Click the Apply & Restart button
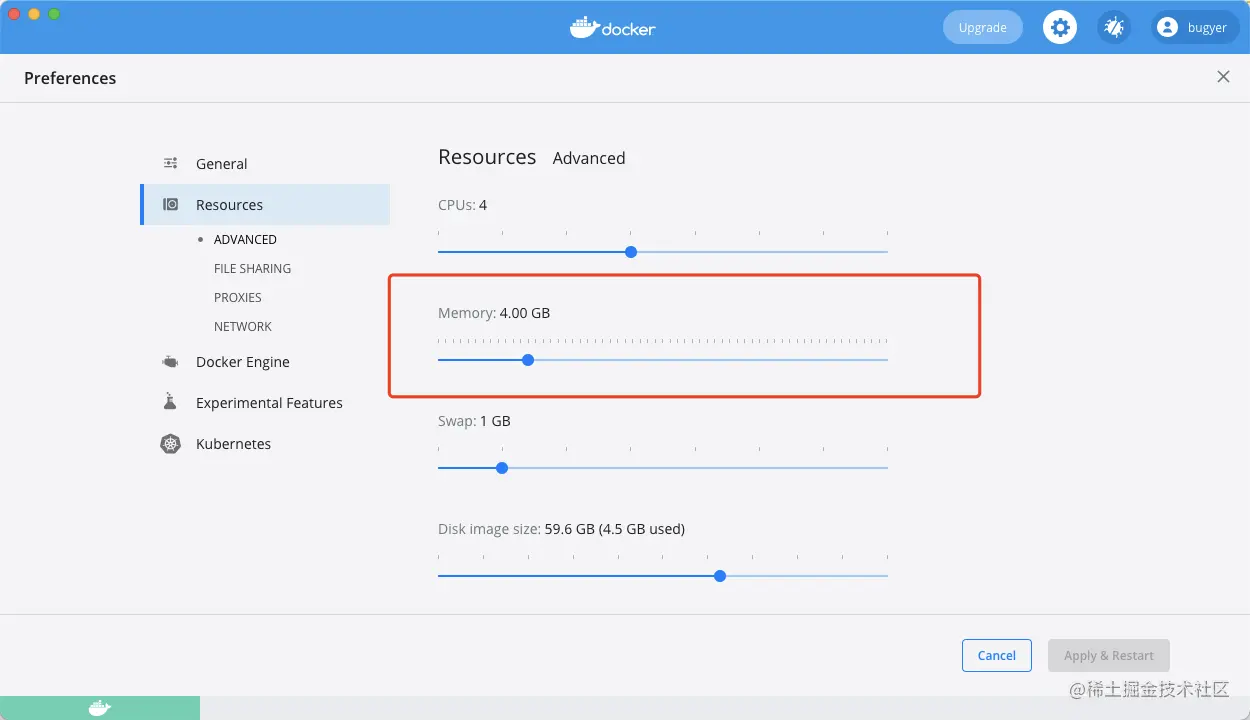Viewport: 1250px width, 720px height. (x=1109, y=655)
